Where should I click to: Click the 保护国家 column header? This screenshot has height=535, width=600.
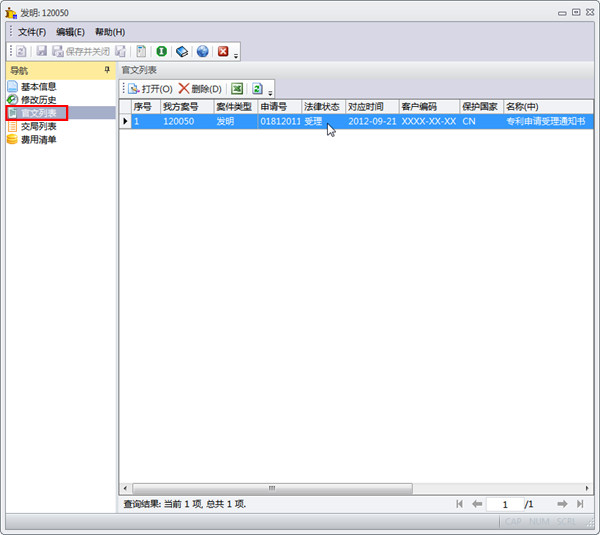481,107
